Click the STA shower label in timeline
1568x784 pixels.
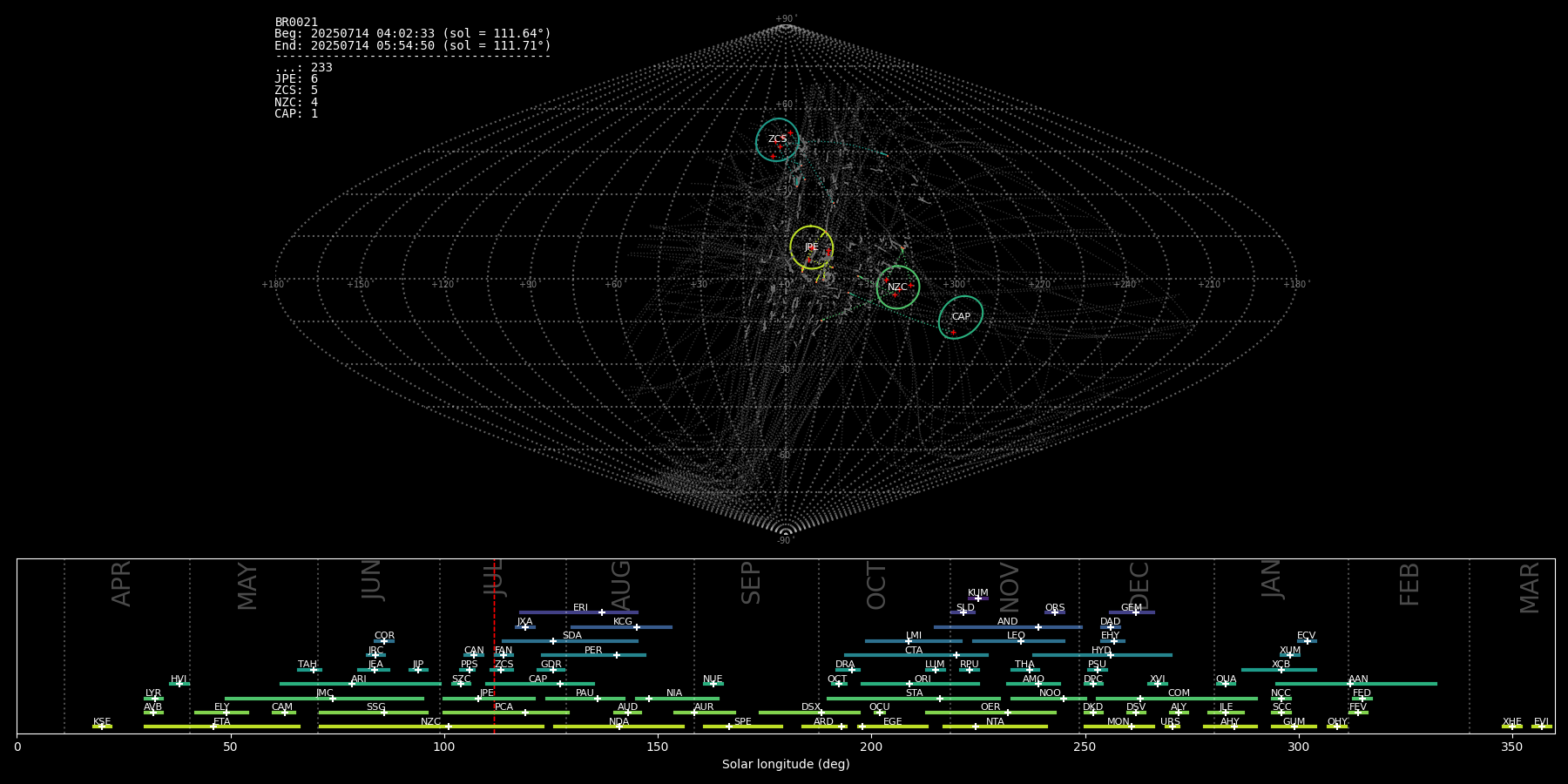pos(914,693)
